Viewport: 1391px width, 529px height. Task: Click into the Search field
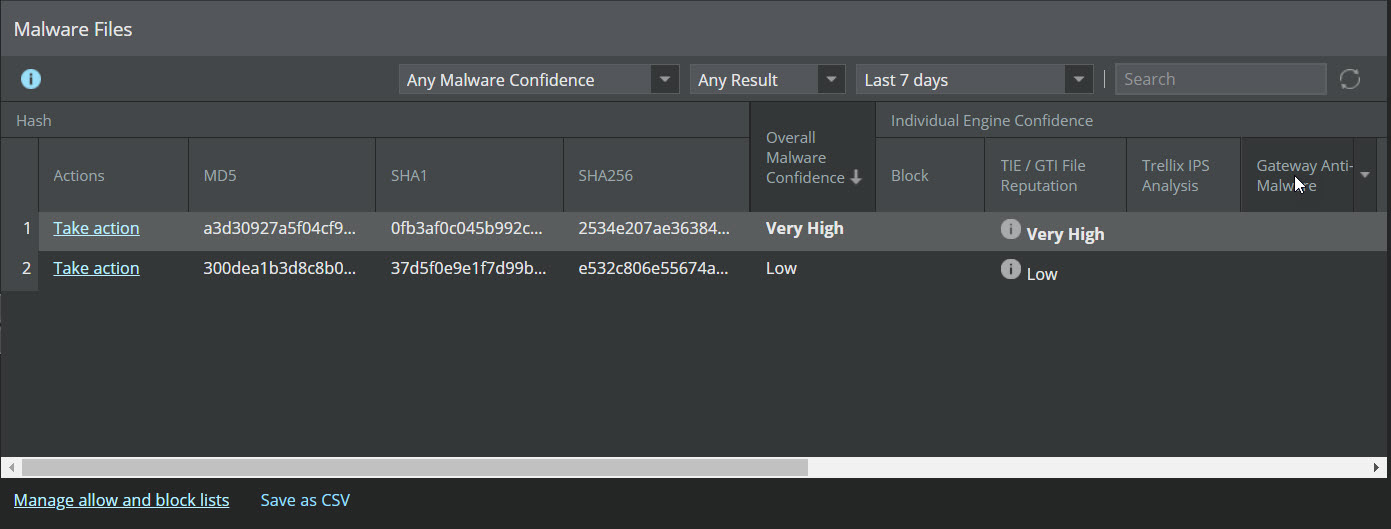[1220, 79]
